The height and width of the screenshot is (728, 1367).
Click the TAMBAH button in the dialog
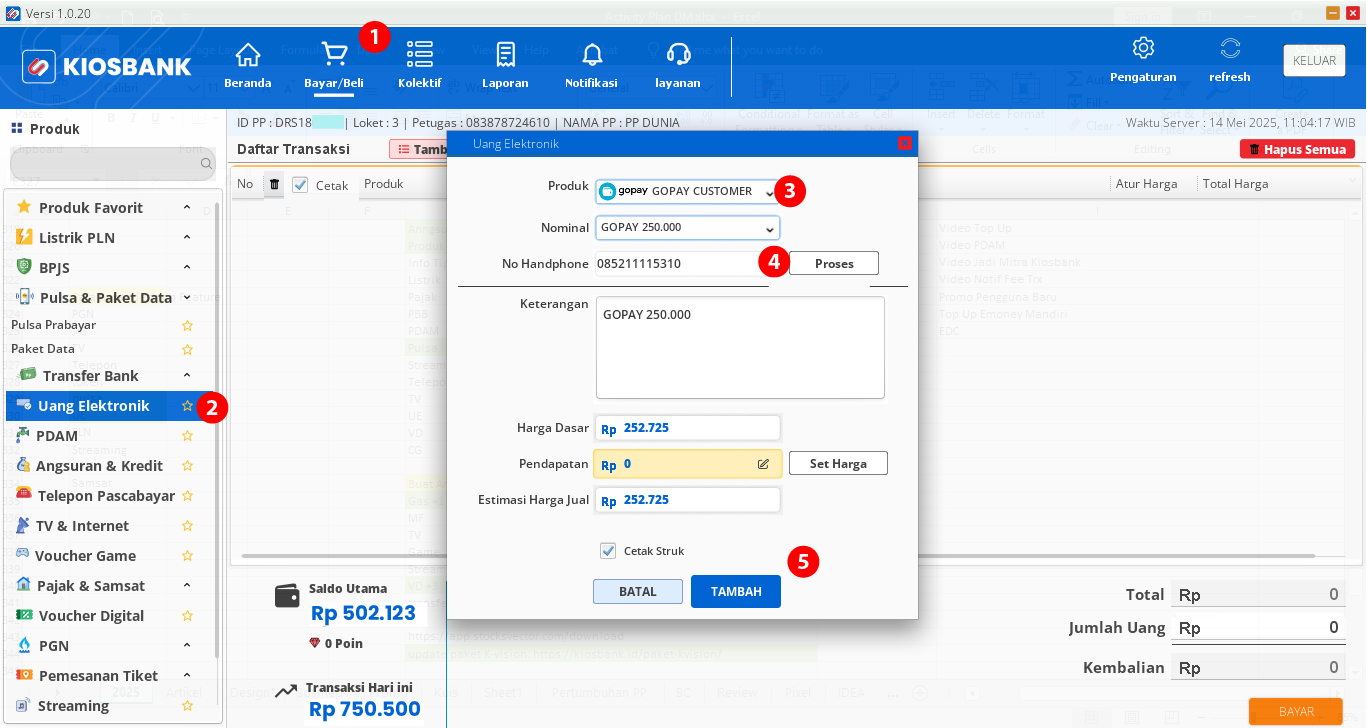pos(736,591)
